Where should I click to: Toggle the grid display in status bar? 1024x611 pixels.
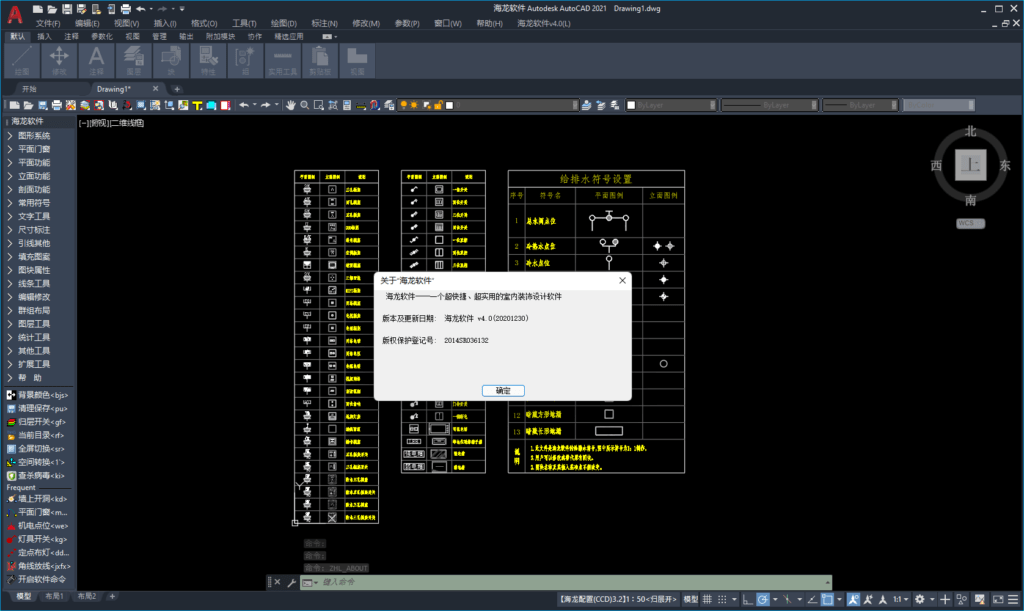click(x=708, y=599)
